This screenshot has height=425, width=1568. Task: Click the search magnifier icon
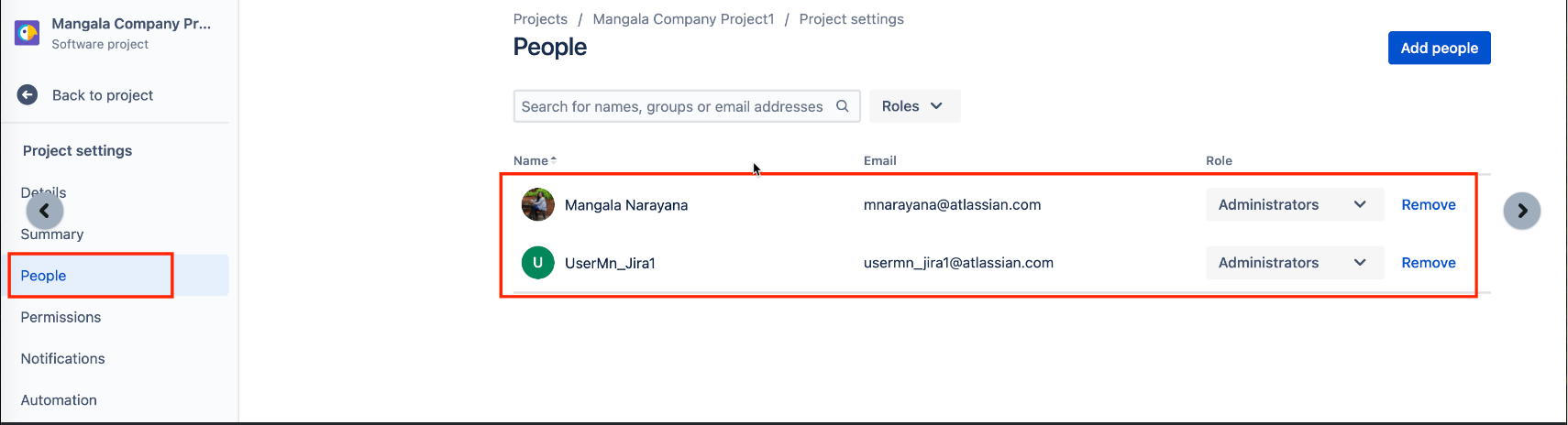(x=843, y=106)
